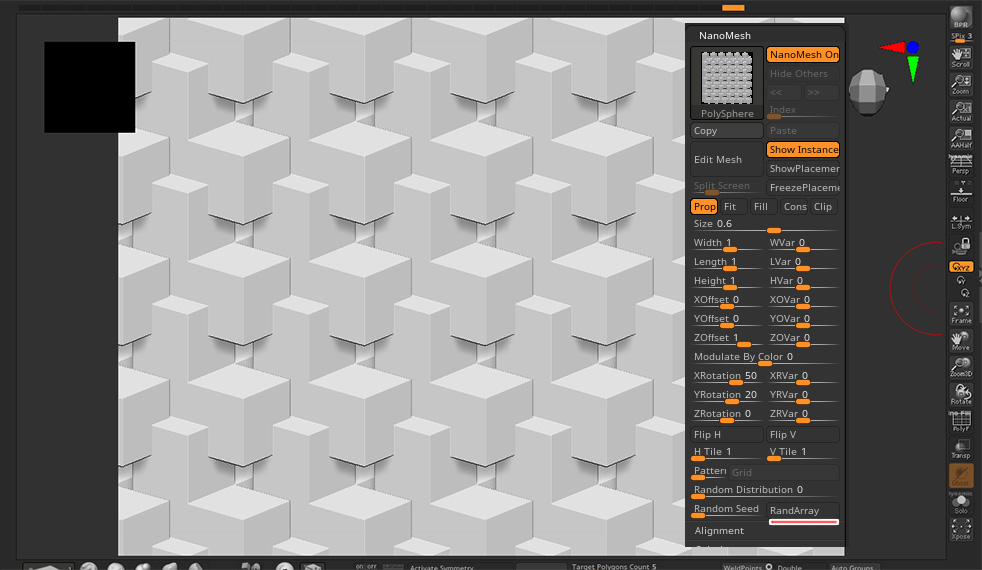Select the Move hand icon
Viewport: 982px width, 570px height.
coord(961,341)
